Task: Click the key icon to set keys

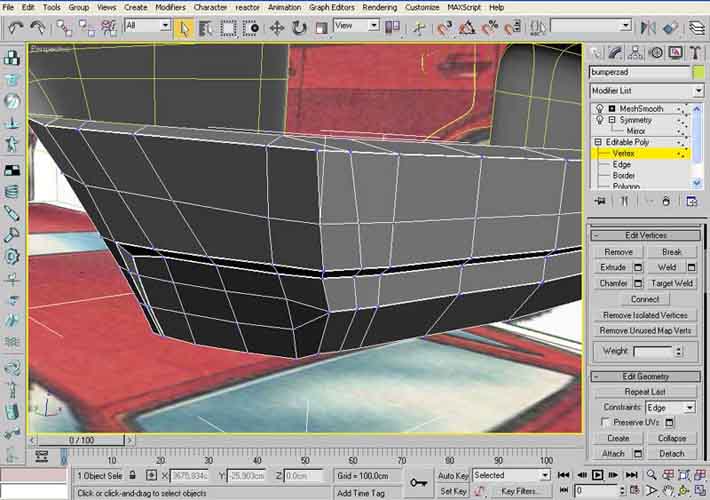Action: pyautogui.click(x=418, y=482)
